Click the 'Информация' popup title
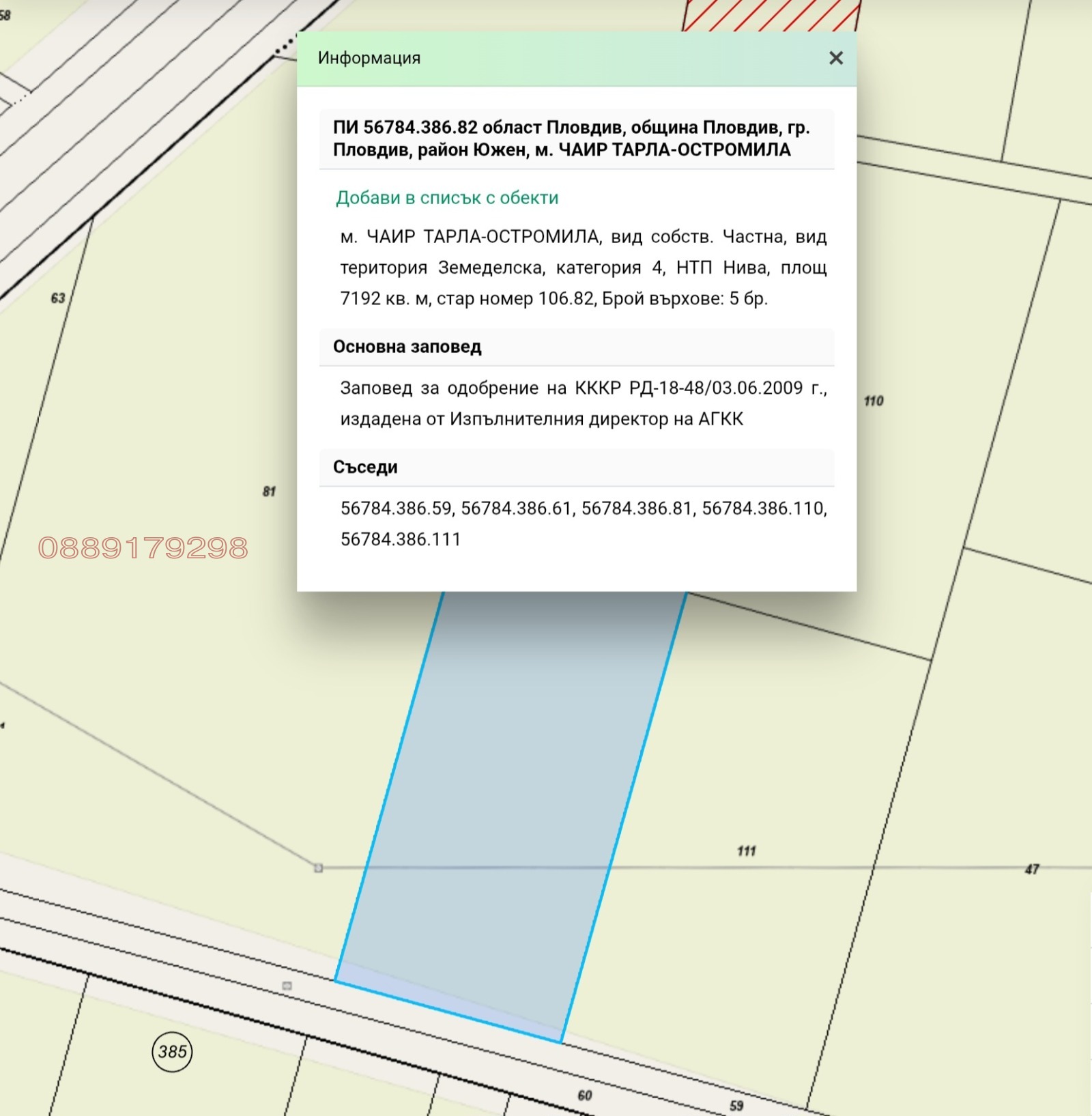 (x=369, y=58)
